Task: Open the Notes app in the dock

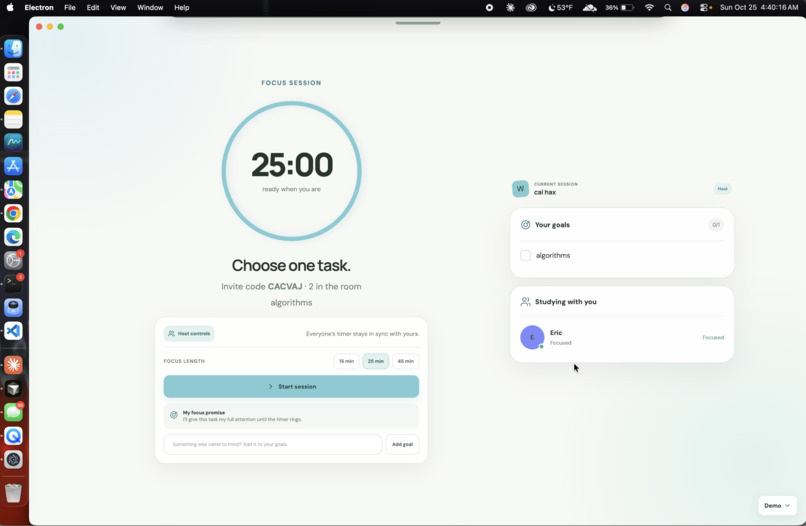Action: [x=13, y=119]
